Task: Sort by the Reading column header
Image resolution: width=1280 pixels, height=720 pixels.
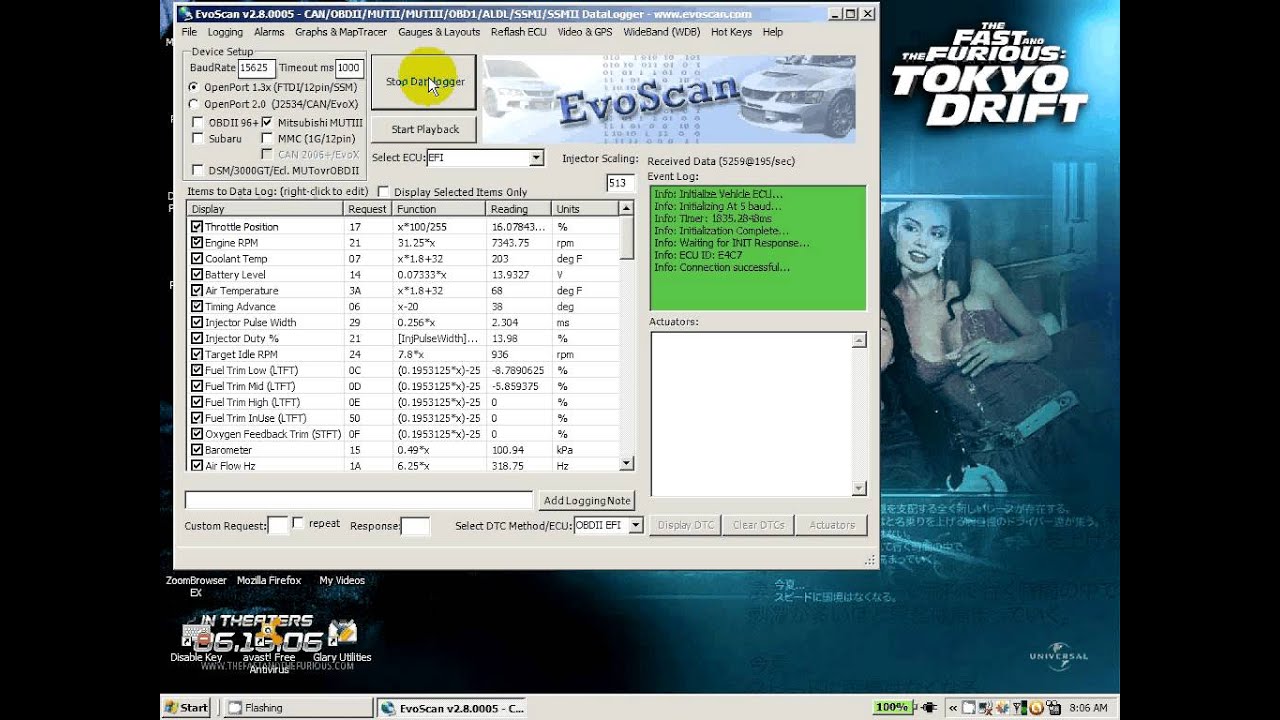Action: coord(518,209)
